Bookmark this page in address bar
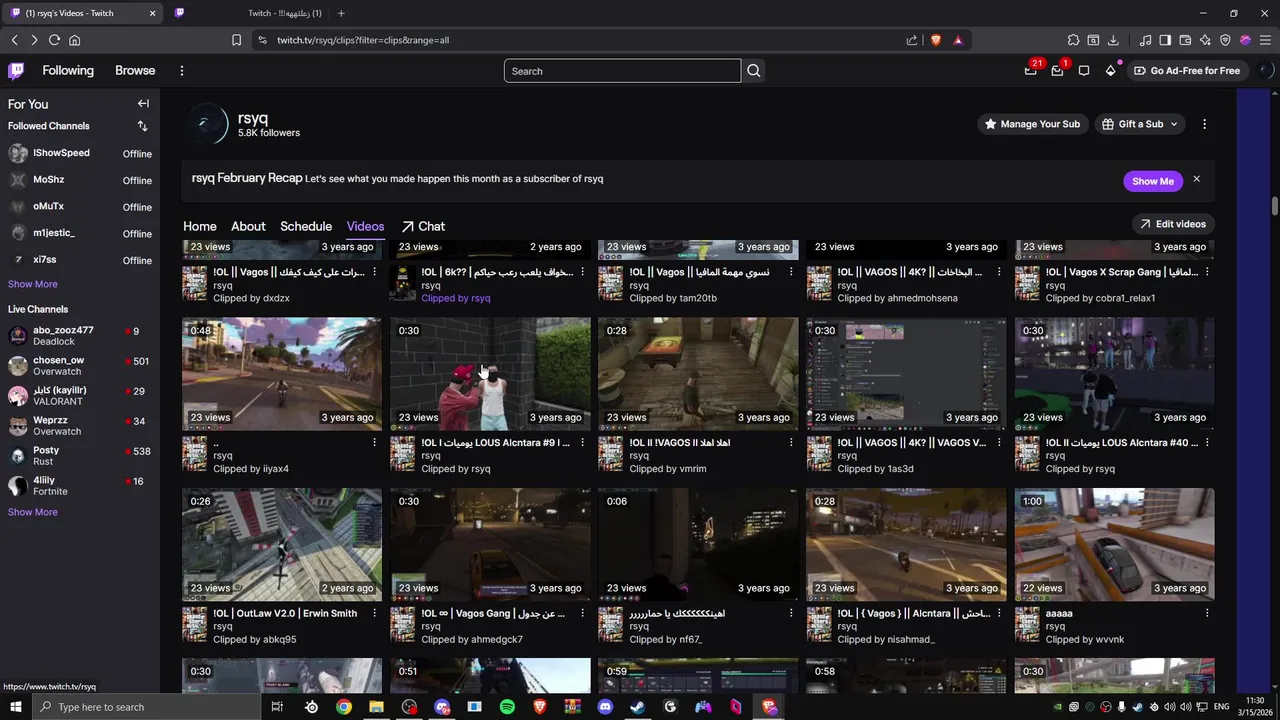This screenshot has width=1280, height=720. coord(236,40)
